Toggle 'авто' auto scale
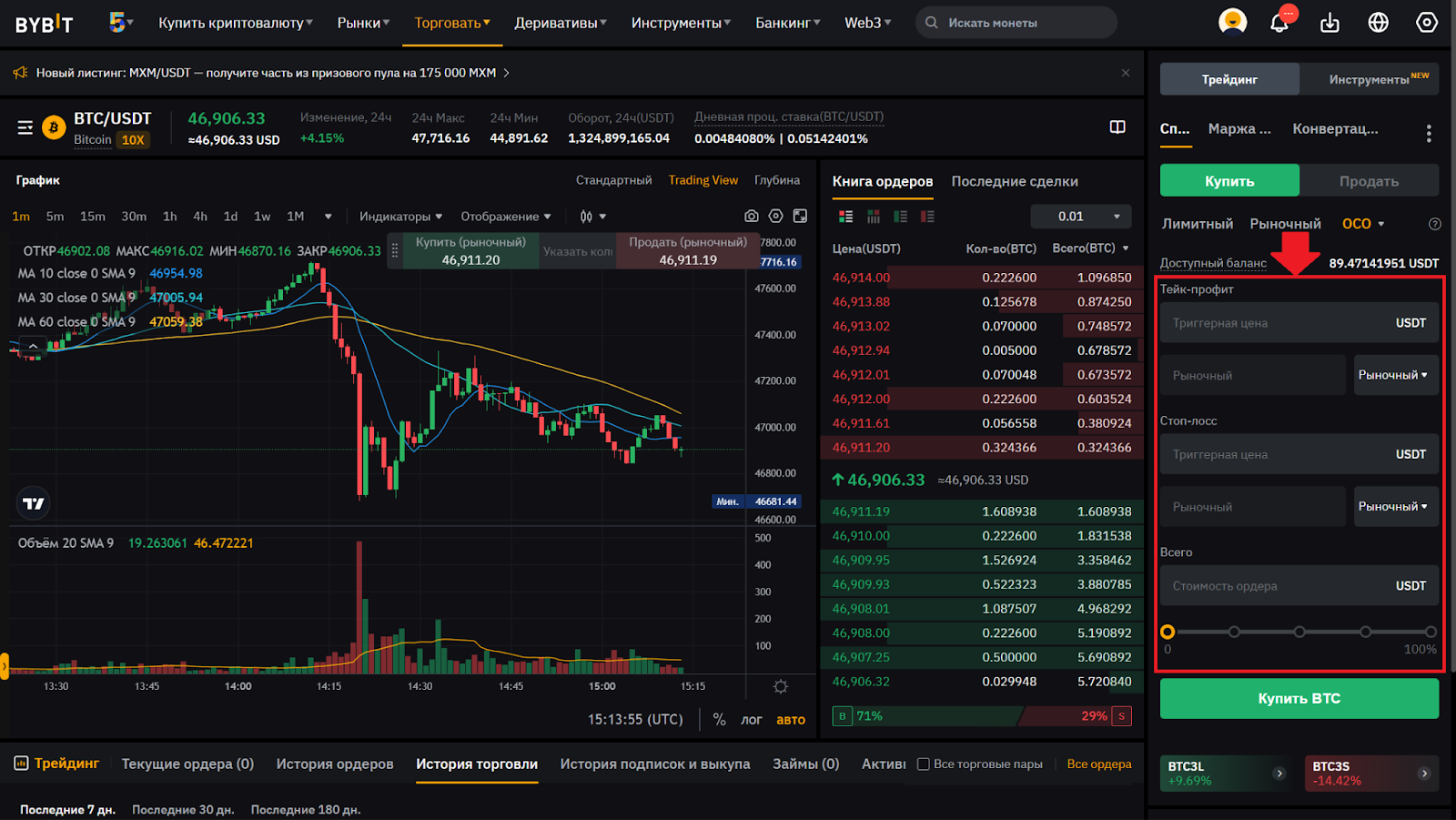The image size is (1456, 820). pyautogui.click(x=791, y=719)
